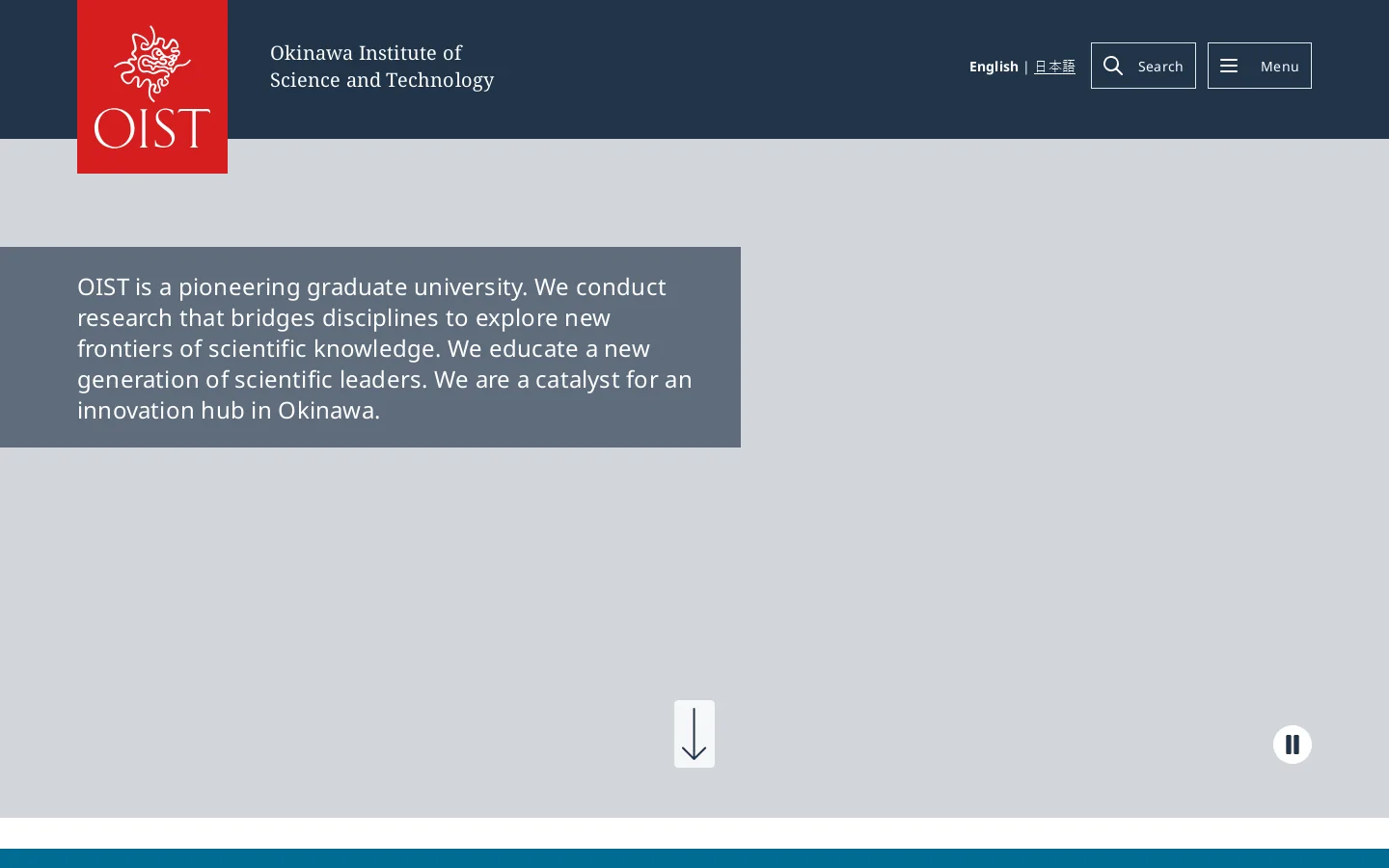Viewport: 1389px width, 868px height.
Task: Pause the hero video playback
Action: click(x=1293, y=745)
